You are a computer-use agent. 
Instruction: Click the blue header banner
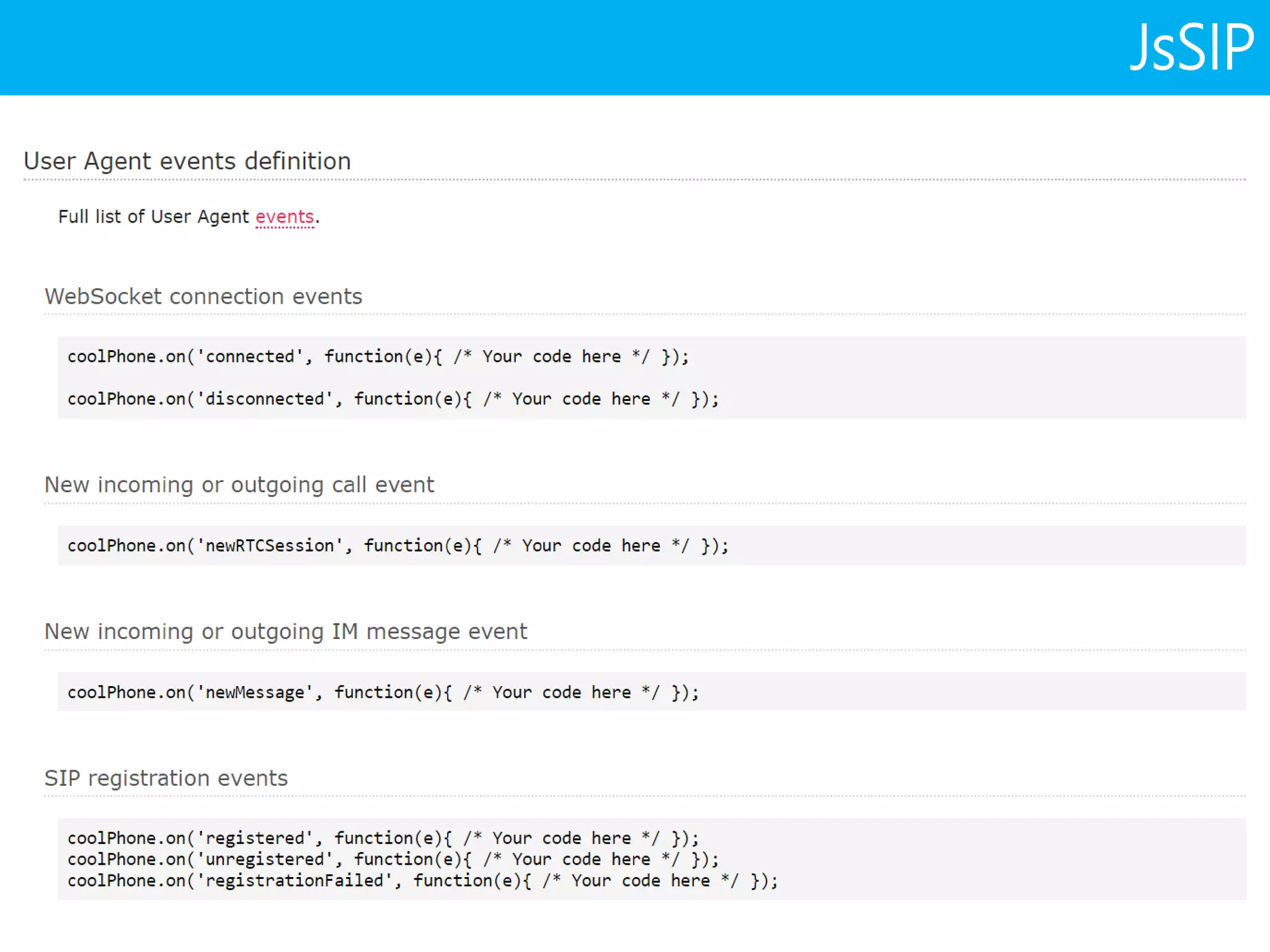[558, 48]
